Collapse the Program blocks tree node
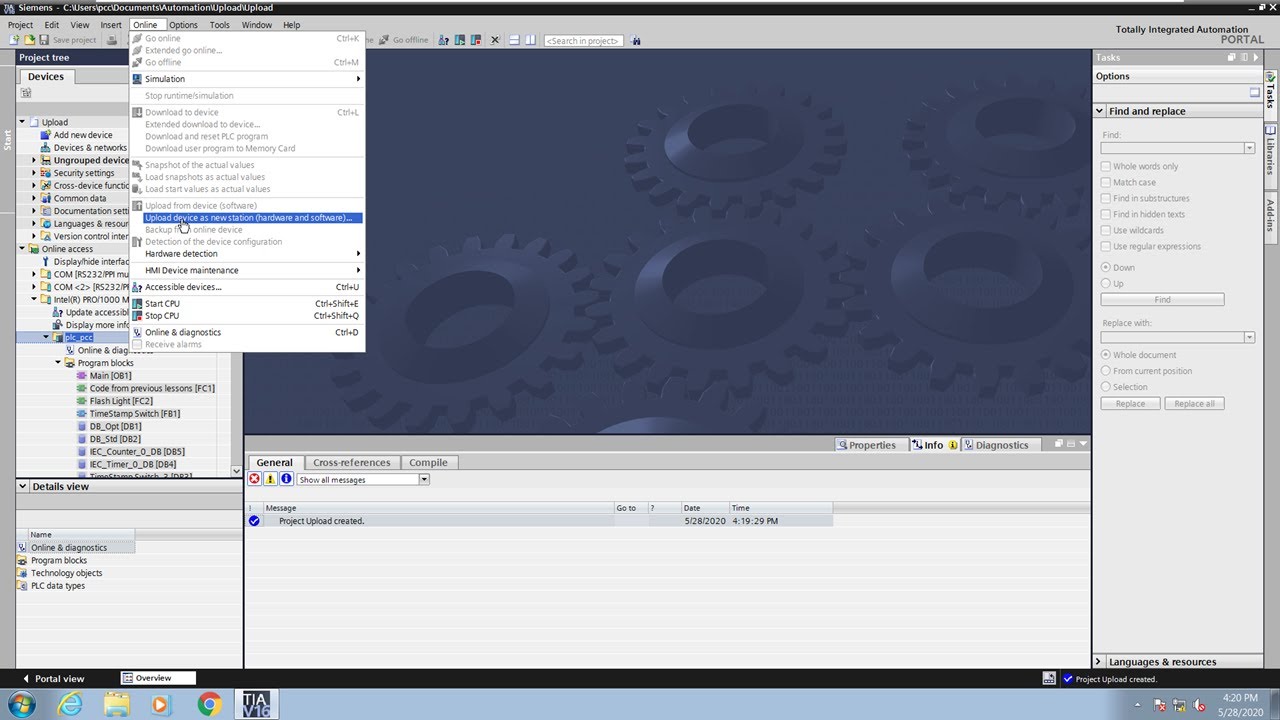Image resolution: width=1280 pixels, height=720 pixels. pos(58,363)
